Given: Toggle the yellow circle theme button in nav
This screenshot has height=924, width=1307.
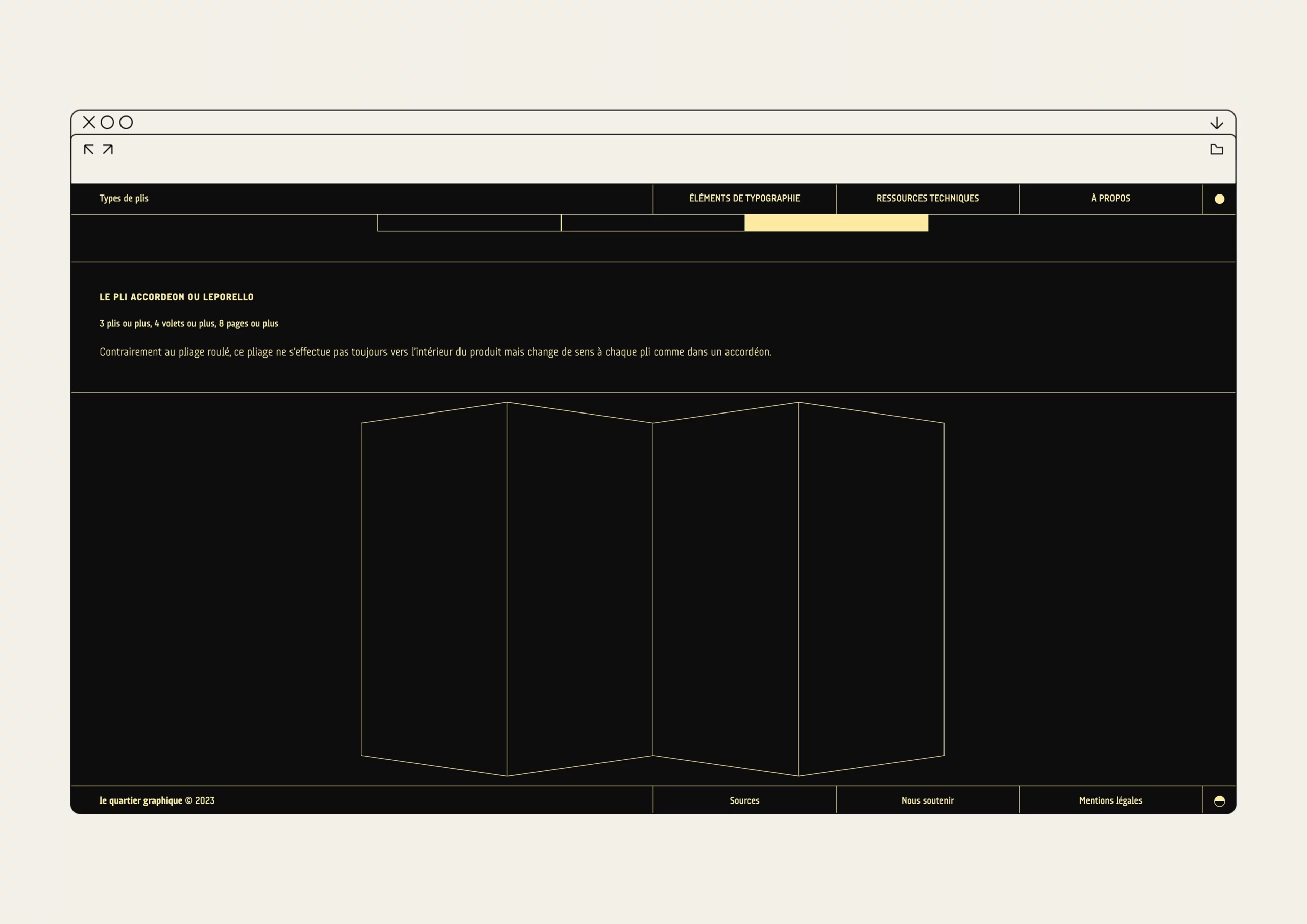Looking at the screenshot, I should pos(1219,199).
